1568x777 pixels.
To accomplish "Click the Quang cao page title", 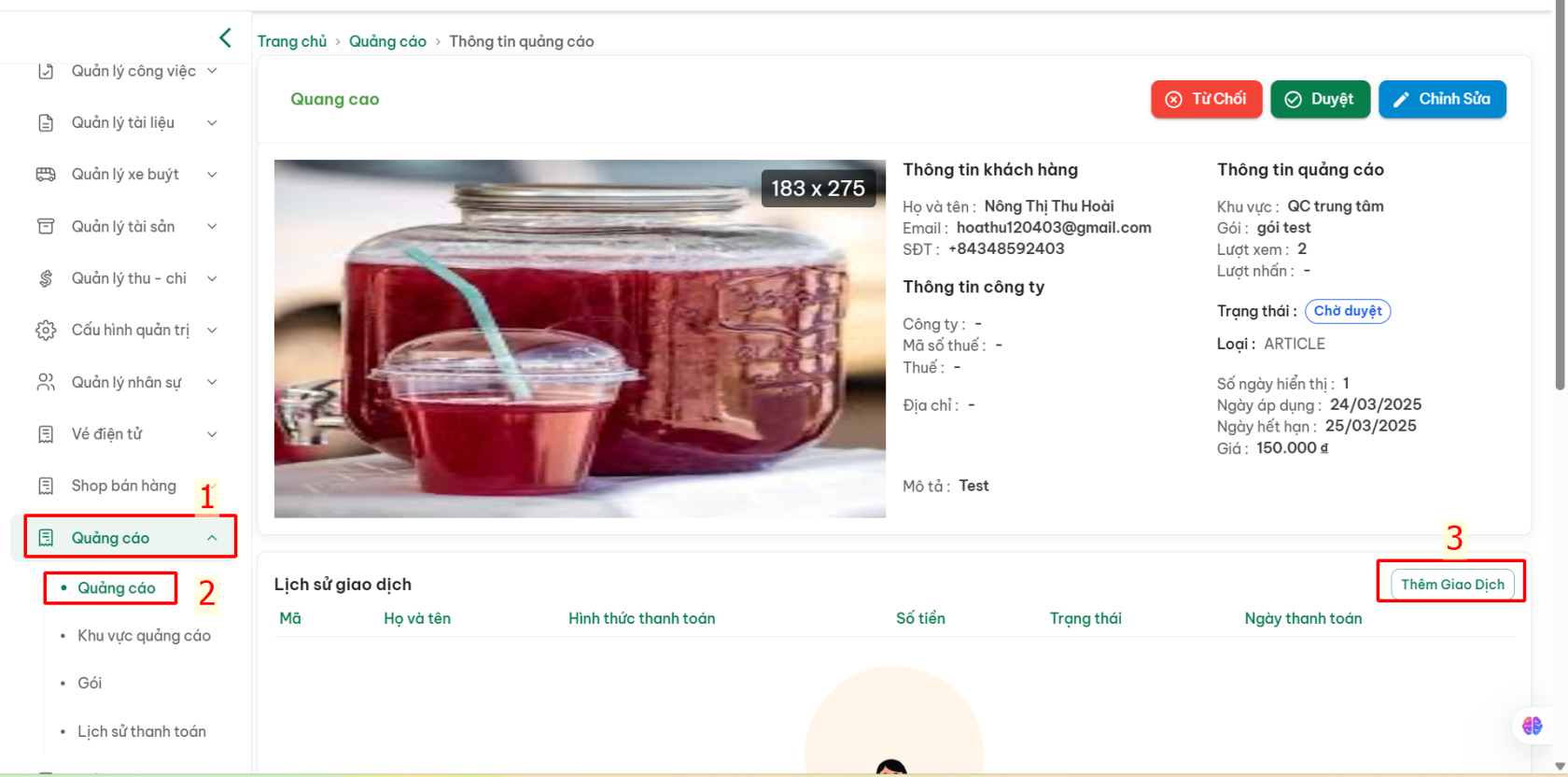I will 334,99.
